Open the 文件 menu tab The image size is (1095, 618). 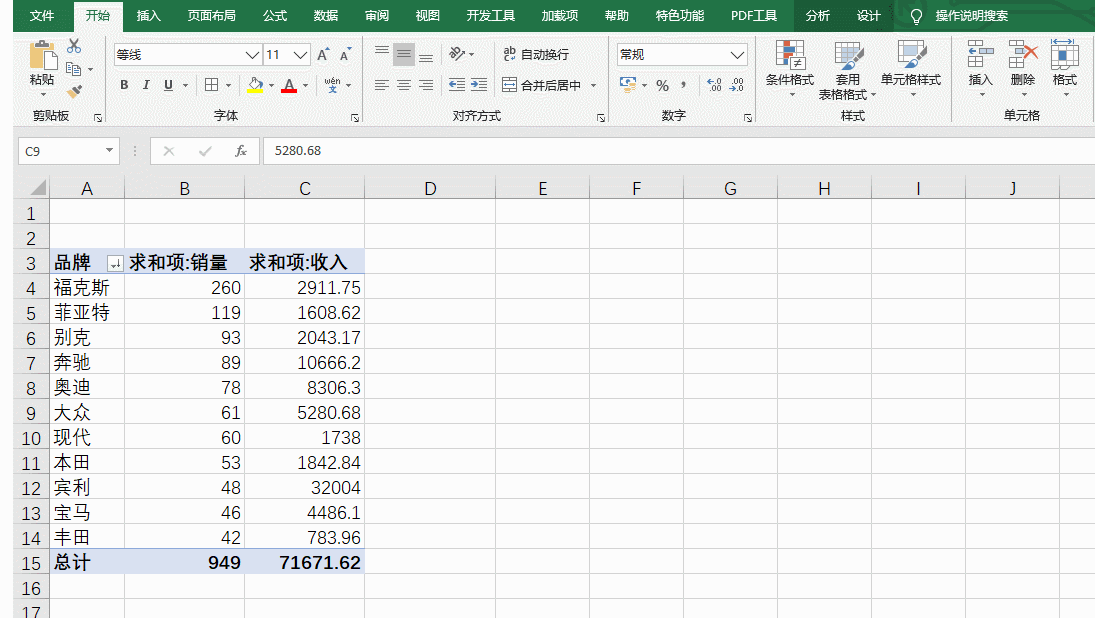coord(42,15)
